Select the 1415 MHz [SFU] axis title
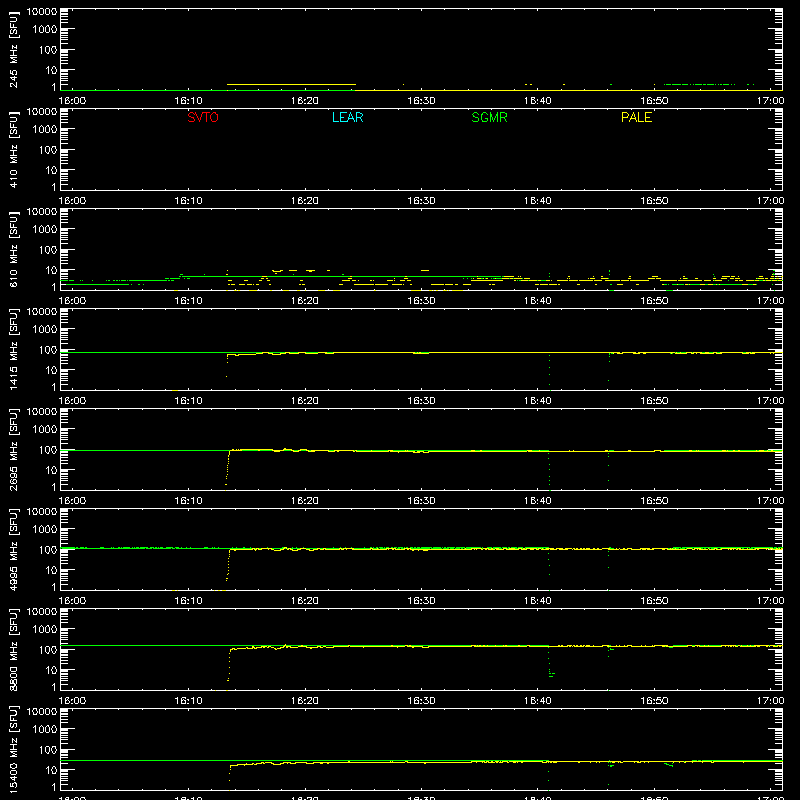This screenshot has height=800, width=800. click(x=14, y=350)
